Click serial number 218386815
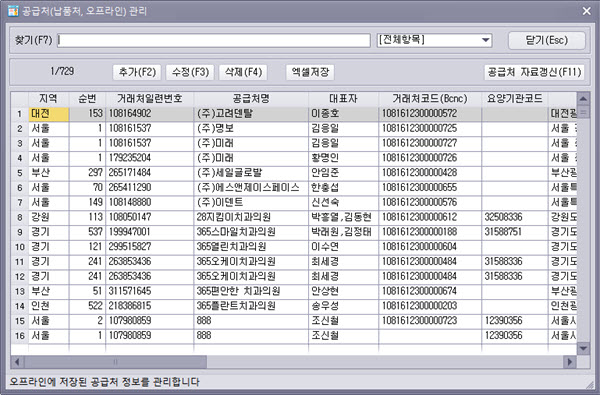The height and width of the screenshot is (395, 600). point(150,306)
